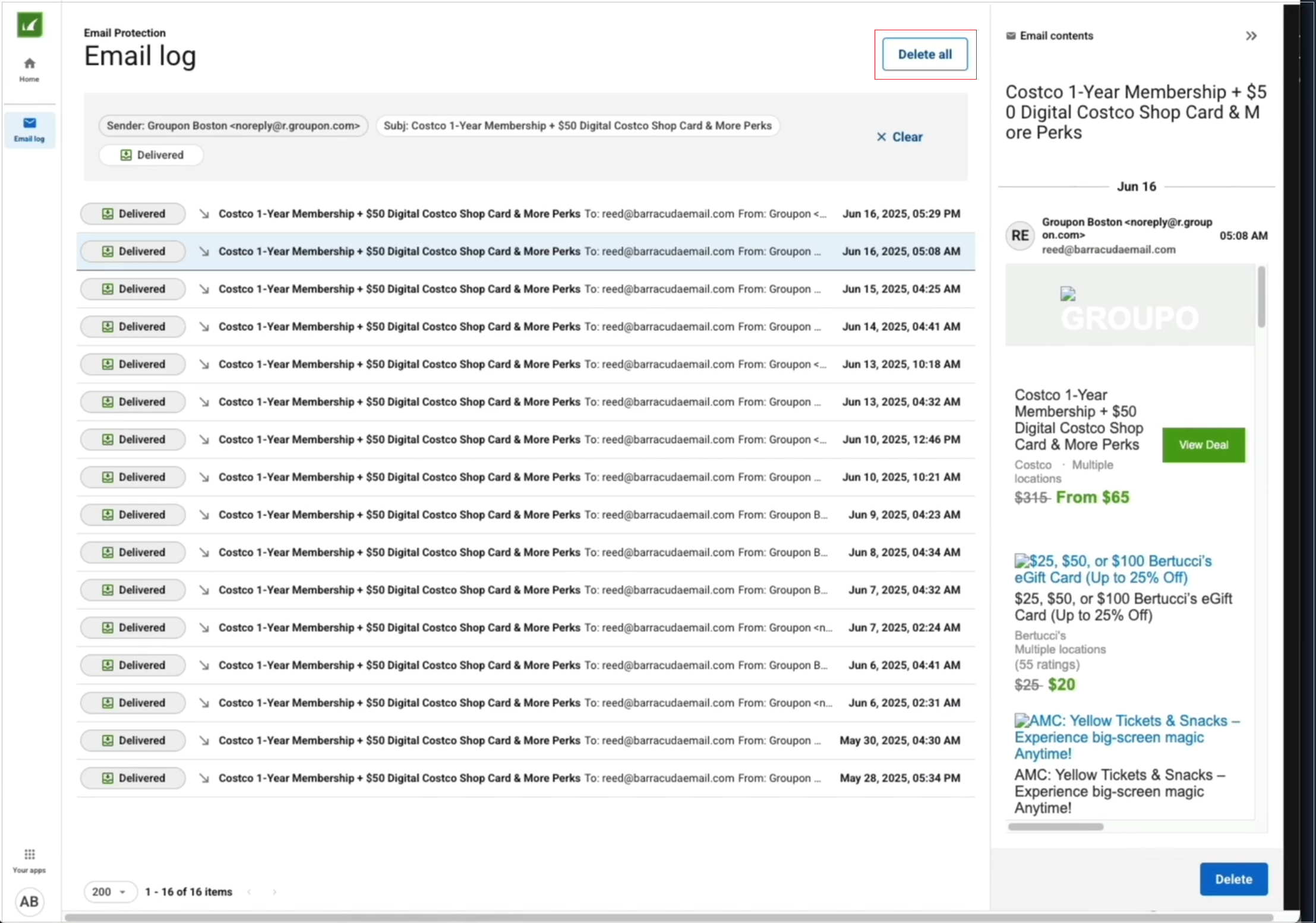The height and width of the screenshot is (923, 1316).
Task: Open the 200 items-per-page dropdown
Action: click(x=110, y=892)
